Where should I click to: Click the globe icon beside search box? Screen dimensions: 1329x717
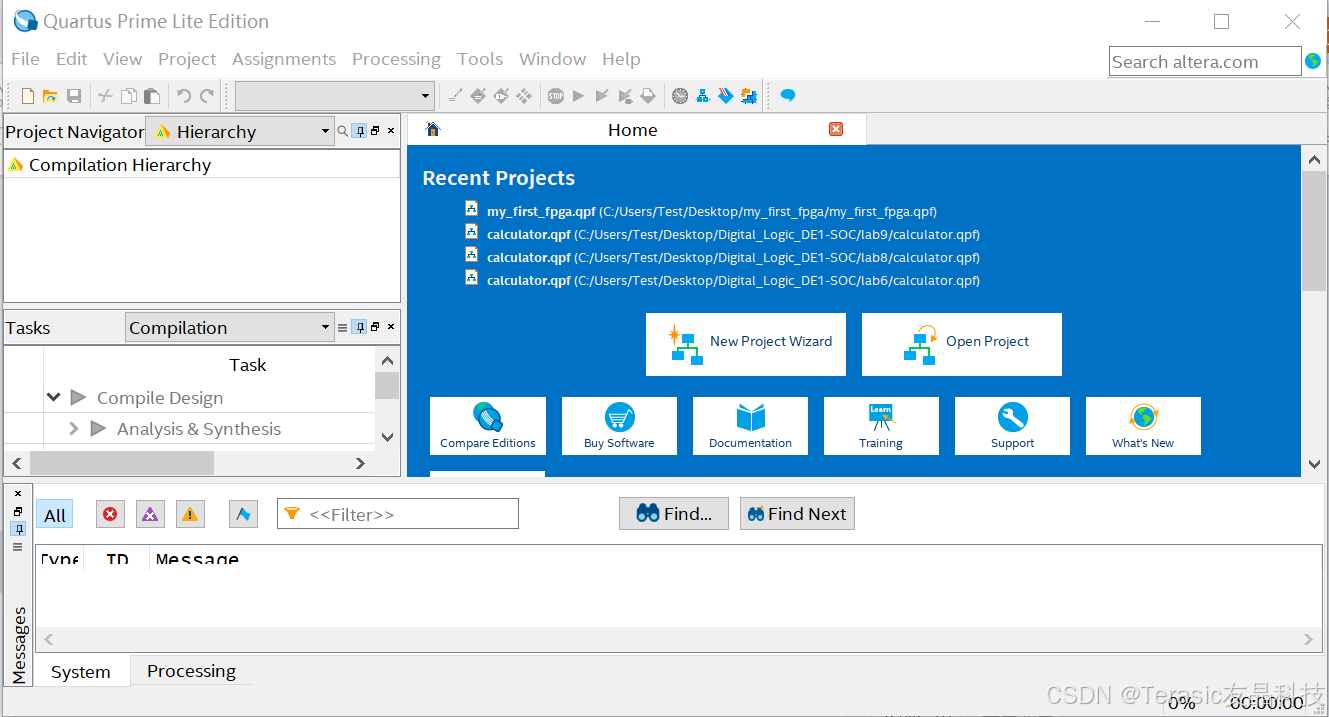(x=1313, y=61)
